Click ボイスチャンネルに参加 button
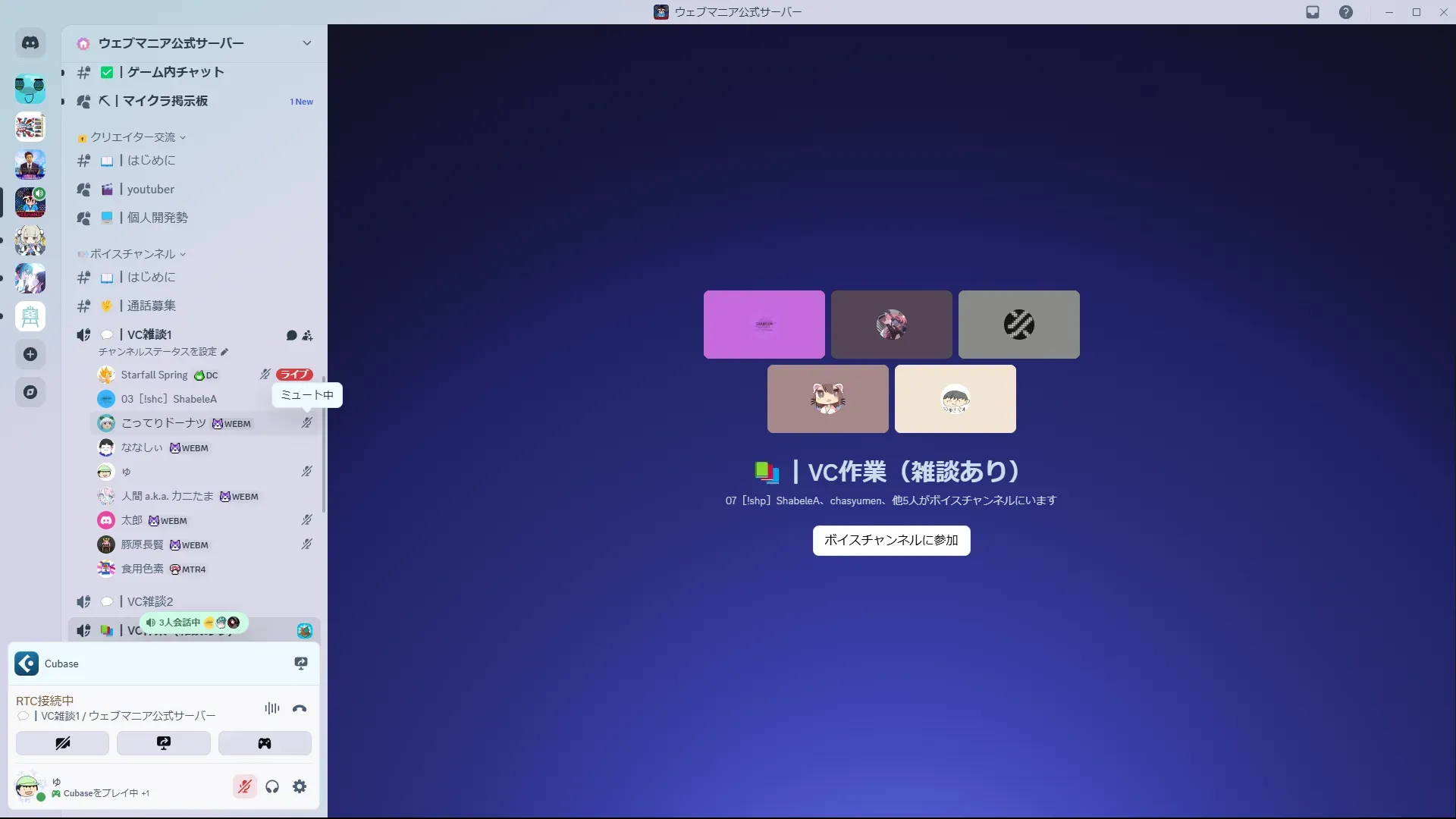The width and height of the screenshot is (1456, 819). click(891, 540)
